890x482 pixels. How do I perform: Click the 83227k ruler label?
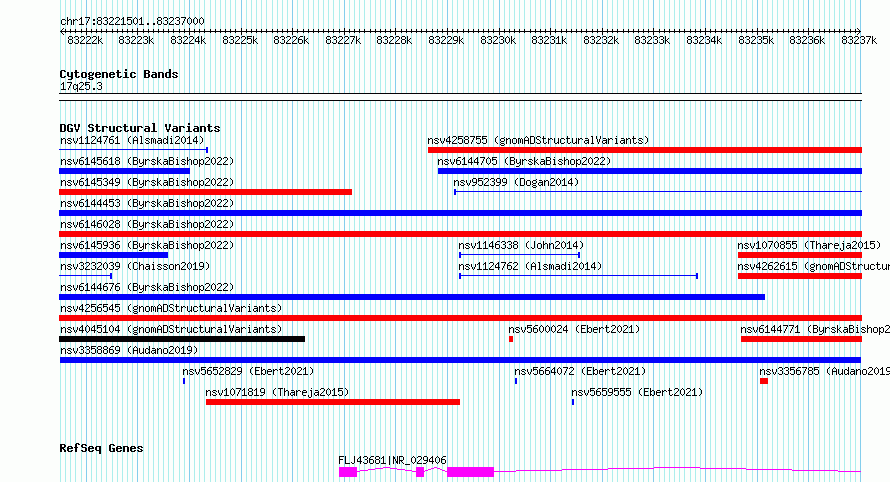click(x=343, y=40)
